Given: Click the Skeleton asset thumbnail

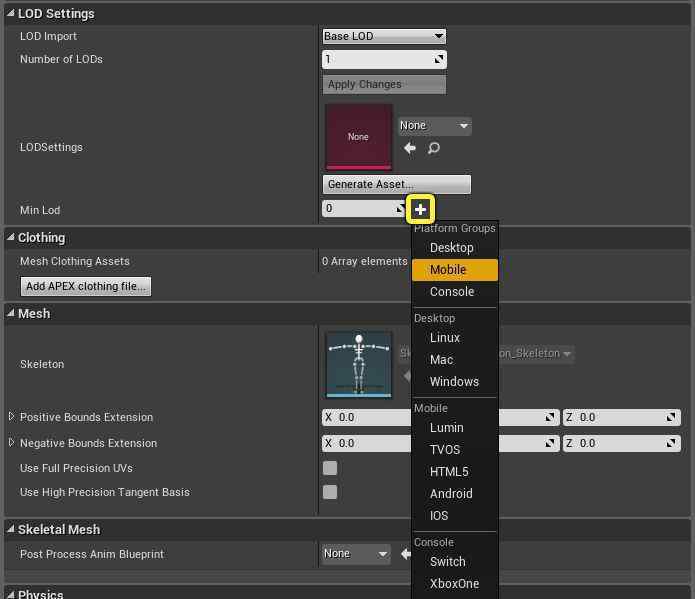Looking at the screenshot, I should pos(358,364).
